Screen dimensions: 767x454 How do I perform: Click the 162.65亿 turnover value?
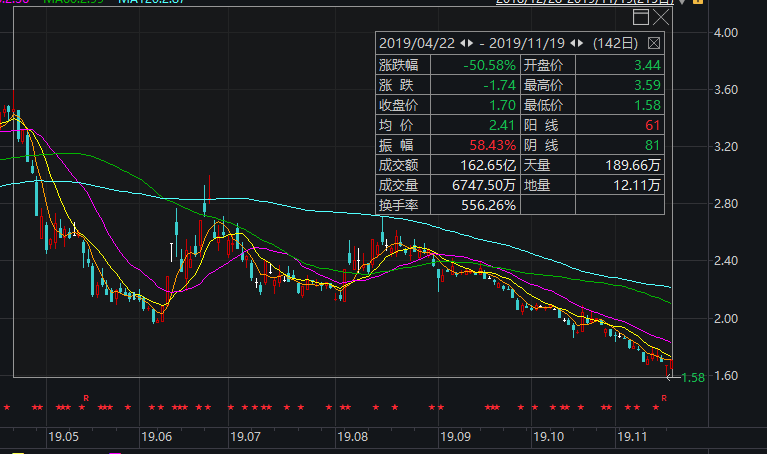click(488, 165)
